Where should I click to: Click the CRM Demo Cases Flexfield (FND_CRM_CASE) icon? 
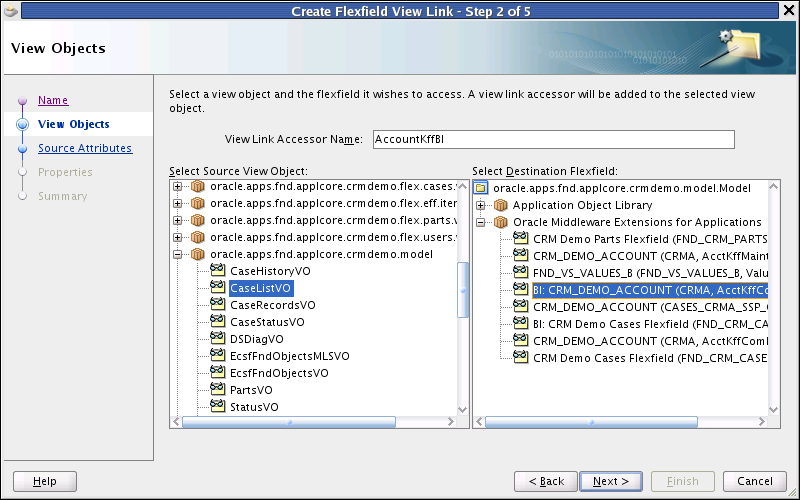[520, 357]
